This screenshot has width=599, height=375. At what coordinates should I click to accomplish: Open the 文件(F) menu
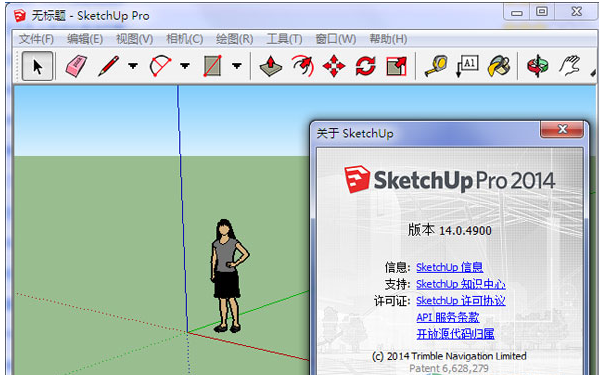tap(36, 39)
